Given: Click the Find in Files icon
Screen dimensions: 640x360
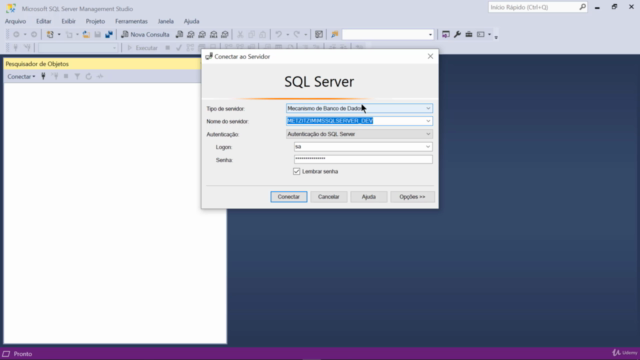Looking at the screenshot, I should click(335, 35).
